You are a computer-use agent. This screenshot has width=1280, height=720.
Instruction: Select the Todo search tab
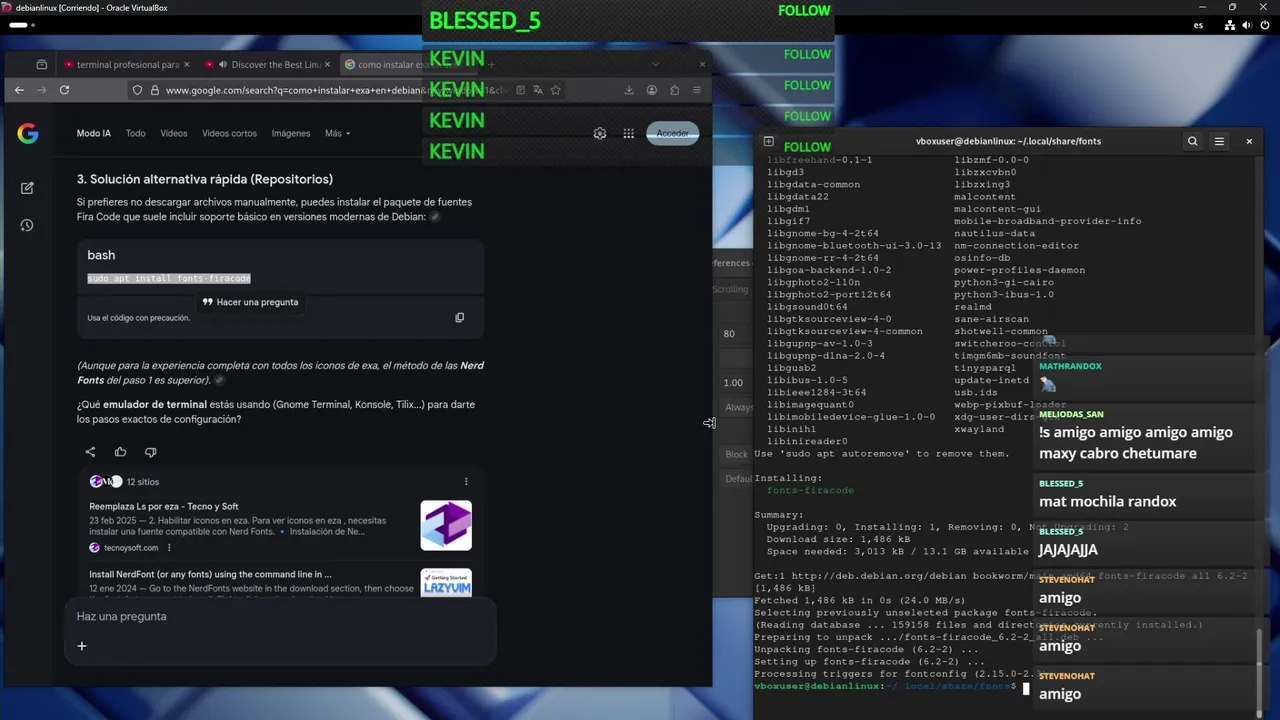135,133
